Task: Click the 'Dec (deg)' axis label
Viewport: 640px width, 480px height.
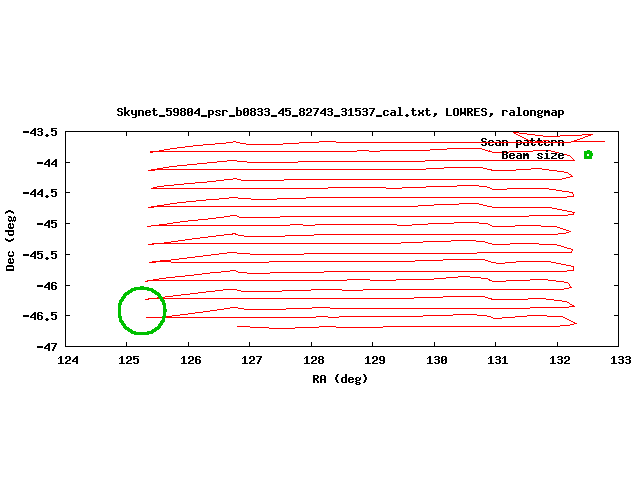Action: (10, 240)
